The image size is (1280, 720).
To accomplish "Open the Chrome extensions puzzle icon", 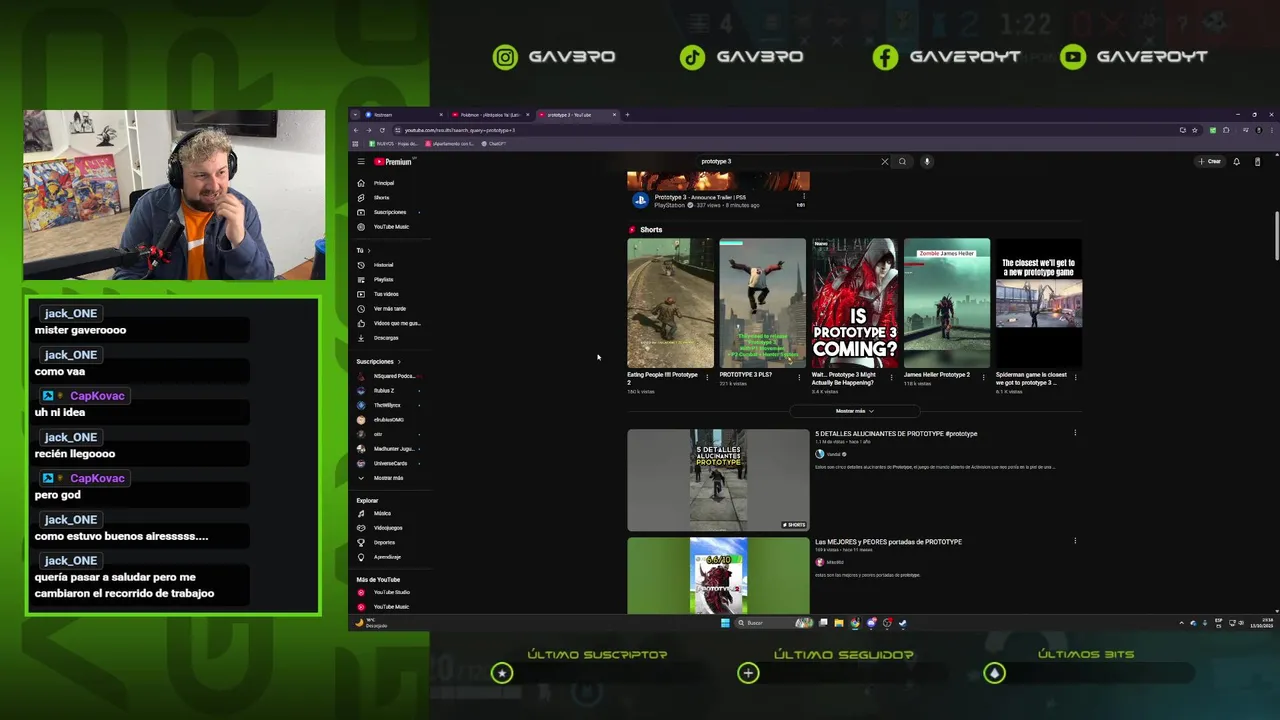I will coord(1226,130).
